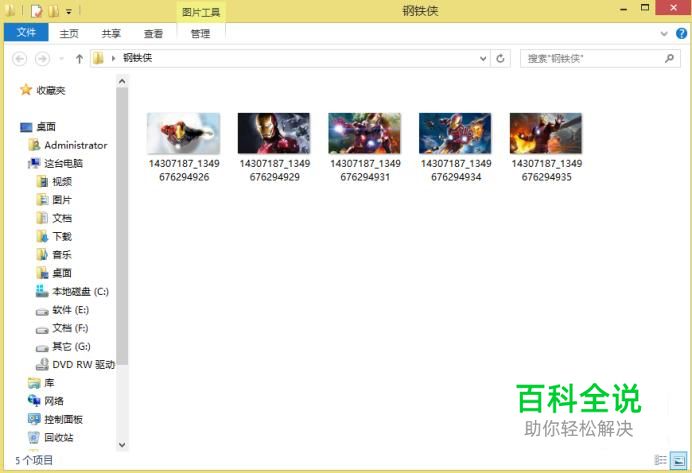Click the 本地磁盘 (C:) drive icon
This screenshot has width=692, height=473.
42,291
